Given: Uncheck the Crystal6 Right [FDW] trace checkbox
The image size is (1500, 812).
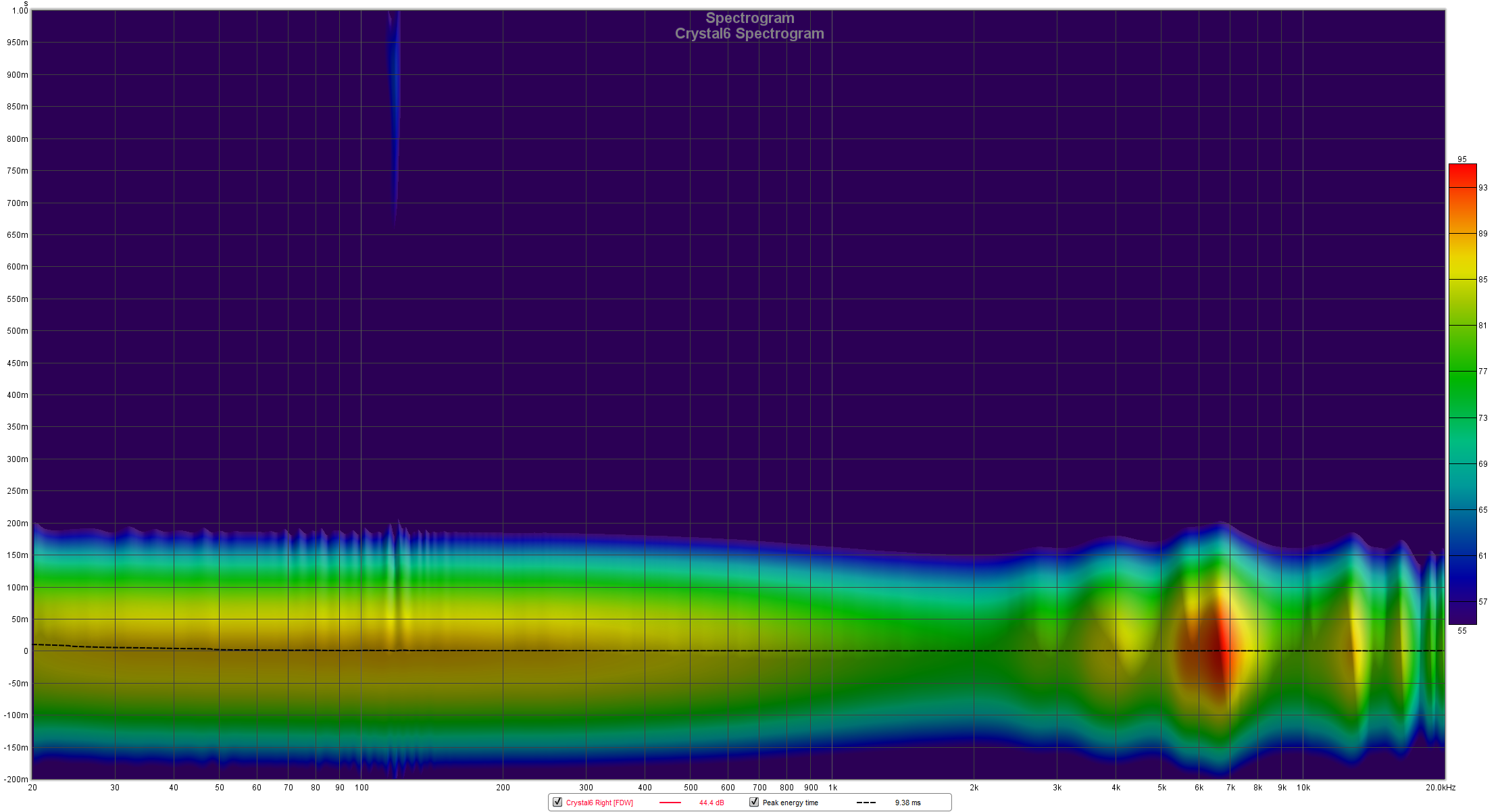Looking at the screenshot, I should pos(557,802).
